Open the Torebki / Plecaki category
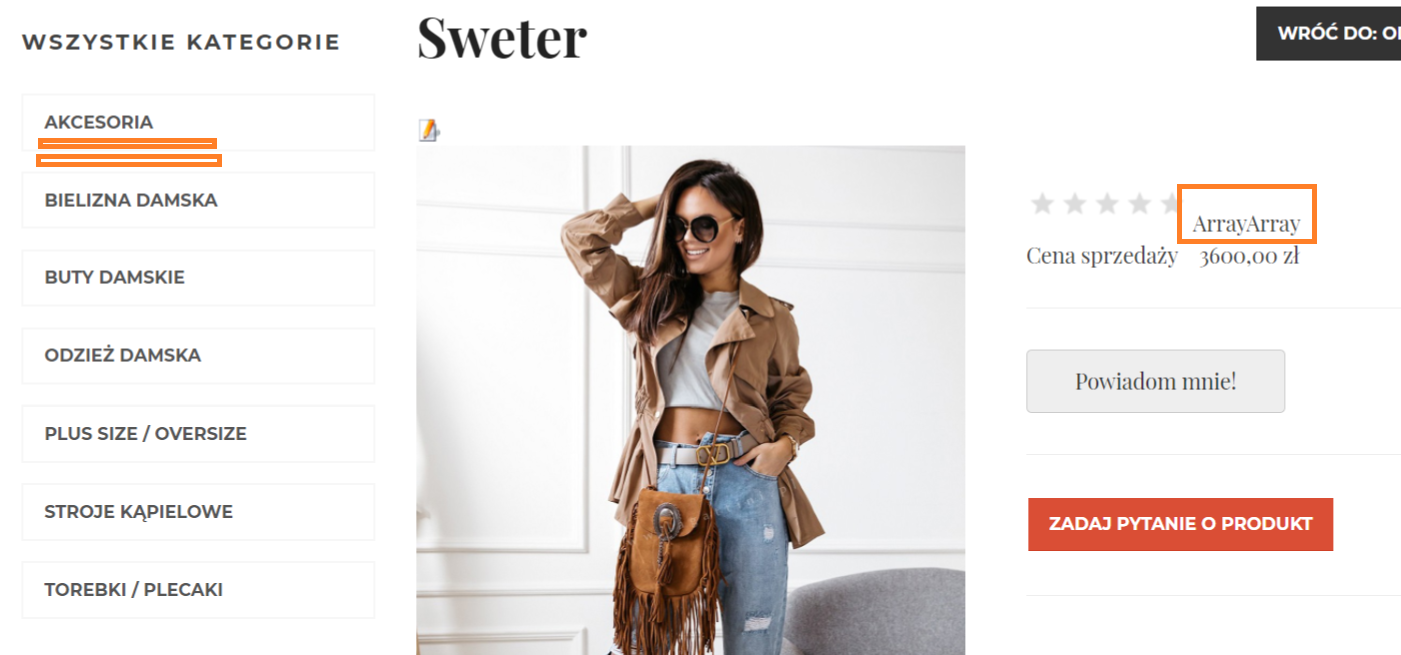Image resolution: width=1401 pixels, height=655 pixels. coord(198,589)
